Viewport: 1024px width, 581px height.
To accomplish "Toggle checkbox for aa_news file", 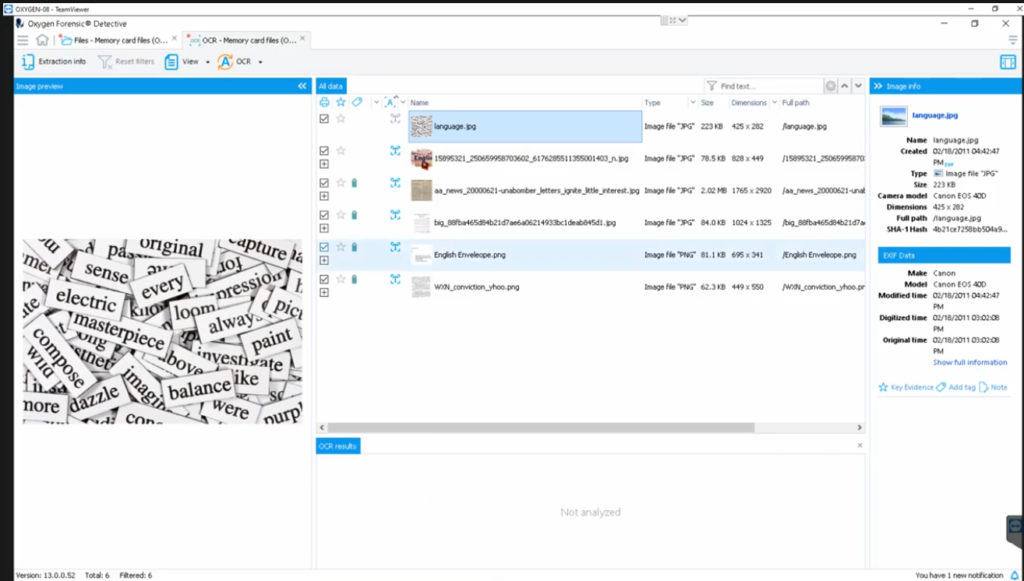I will coord(324,183).
